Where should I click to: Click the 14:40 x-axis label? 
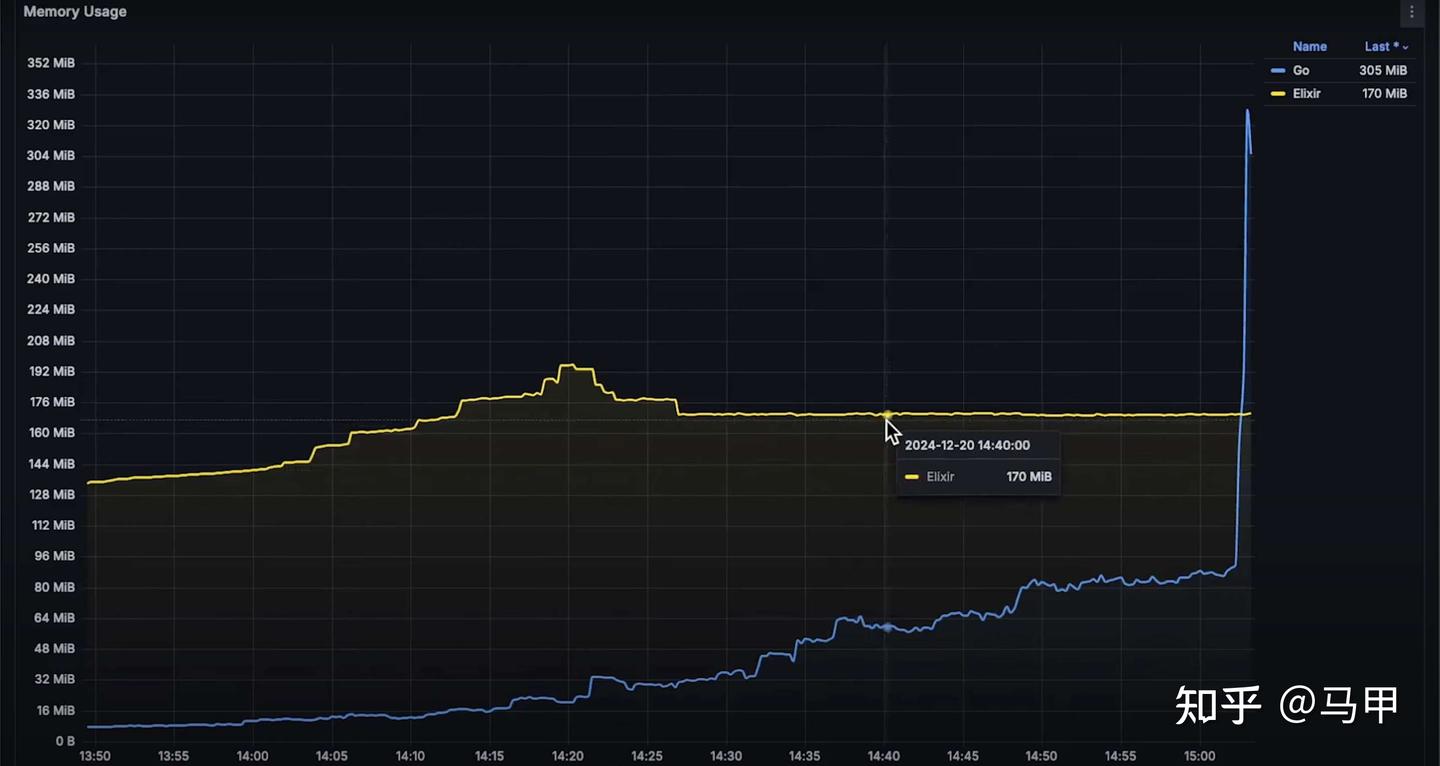[884, 757]
